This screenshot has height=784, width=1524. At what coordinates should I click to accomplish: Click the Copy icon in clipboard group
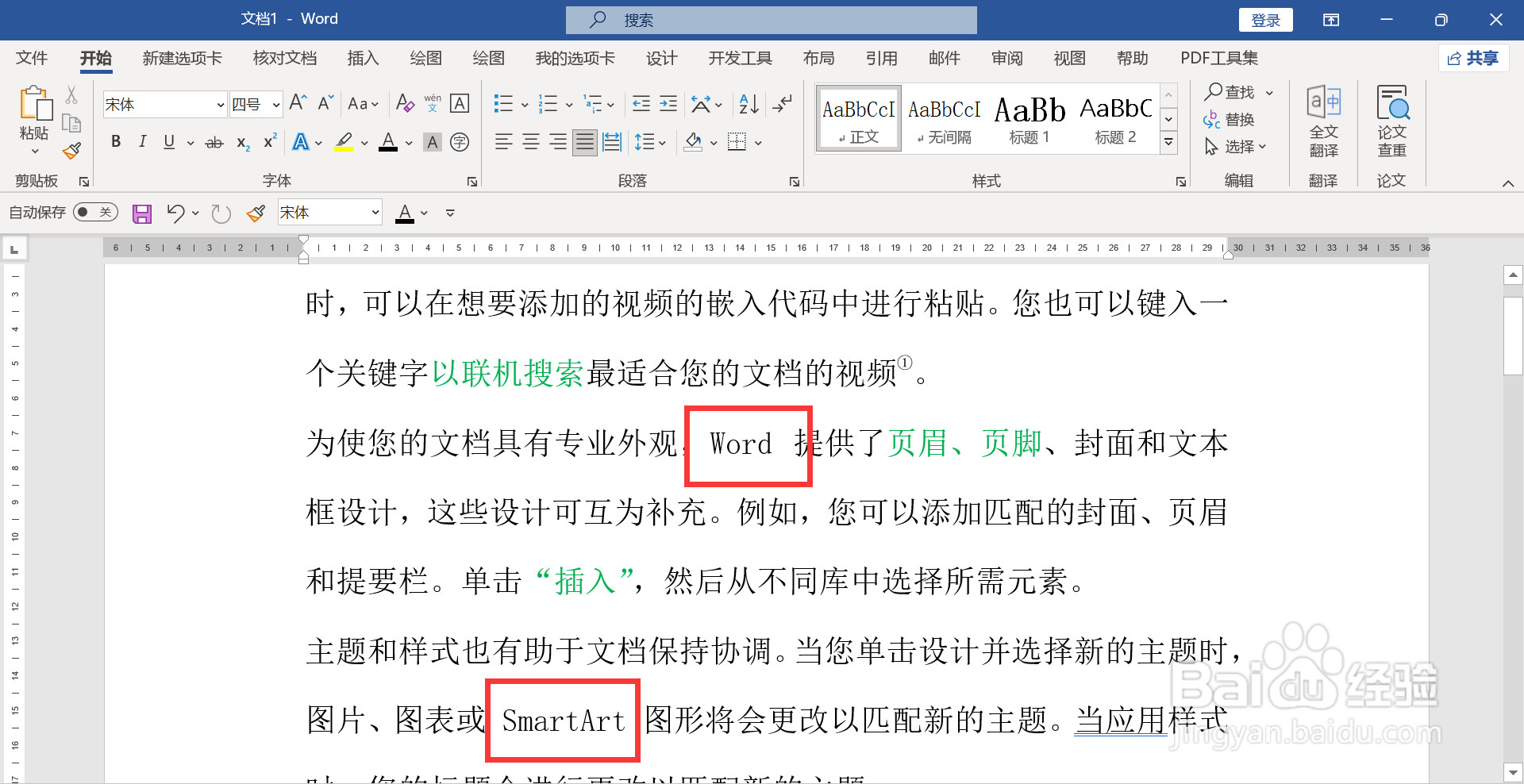point(71,123)
